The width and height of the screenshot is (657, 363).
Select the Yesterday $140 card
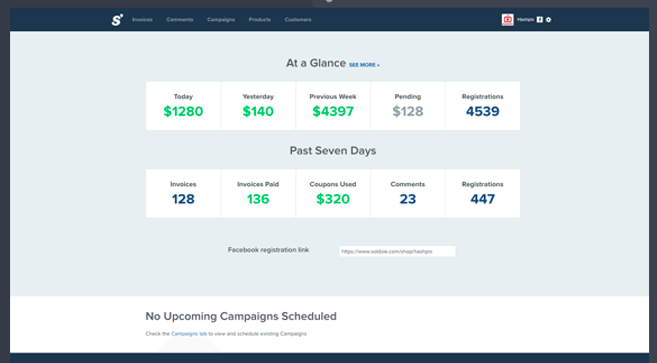258,106
